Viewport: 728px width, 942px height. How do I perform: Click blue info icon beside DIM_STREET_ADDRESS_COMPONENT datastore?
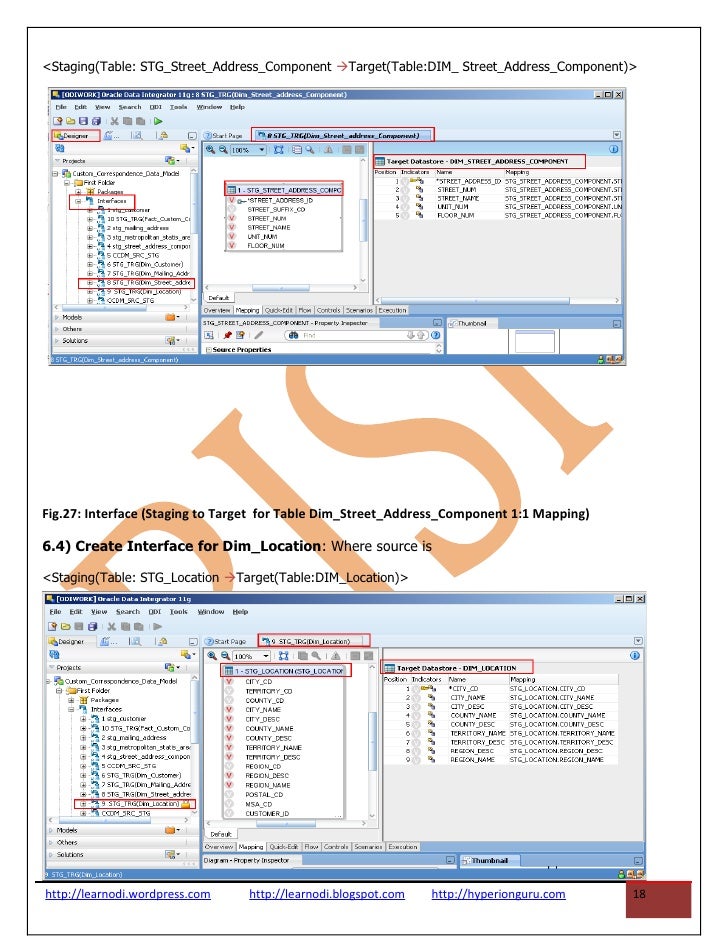pos(614,150)
